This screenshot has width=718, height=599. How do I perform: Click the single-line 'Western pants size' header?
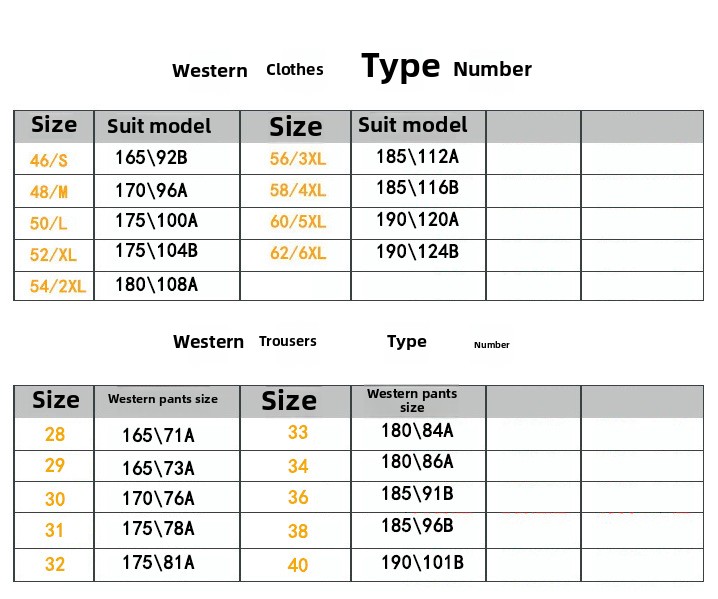(x=163, y=399)
